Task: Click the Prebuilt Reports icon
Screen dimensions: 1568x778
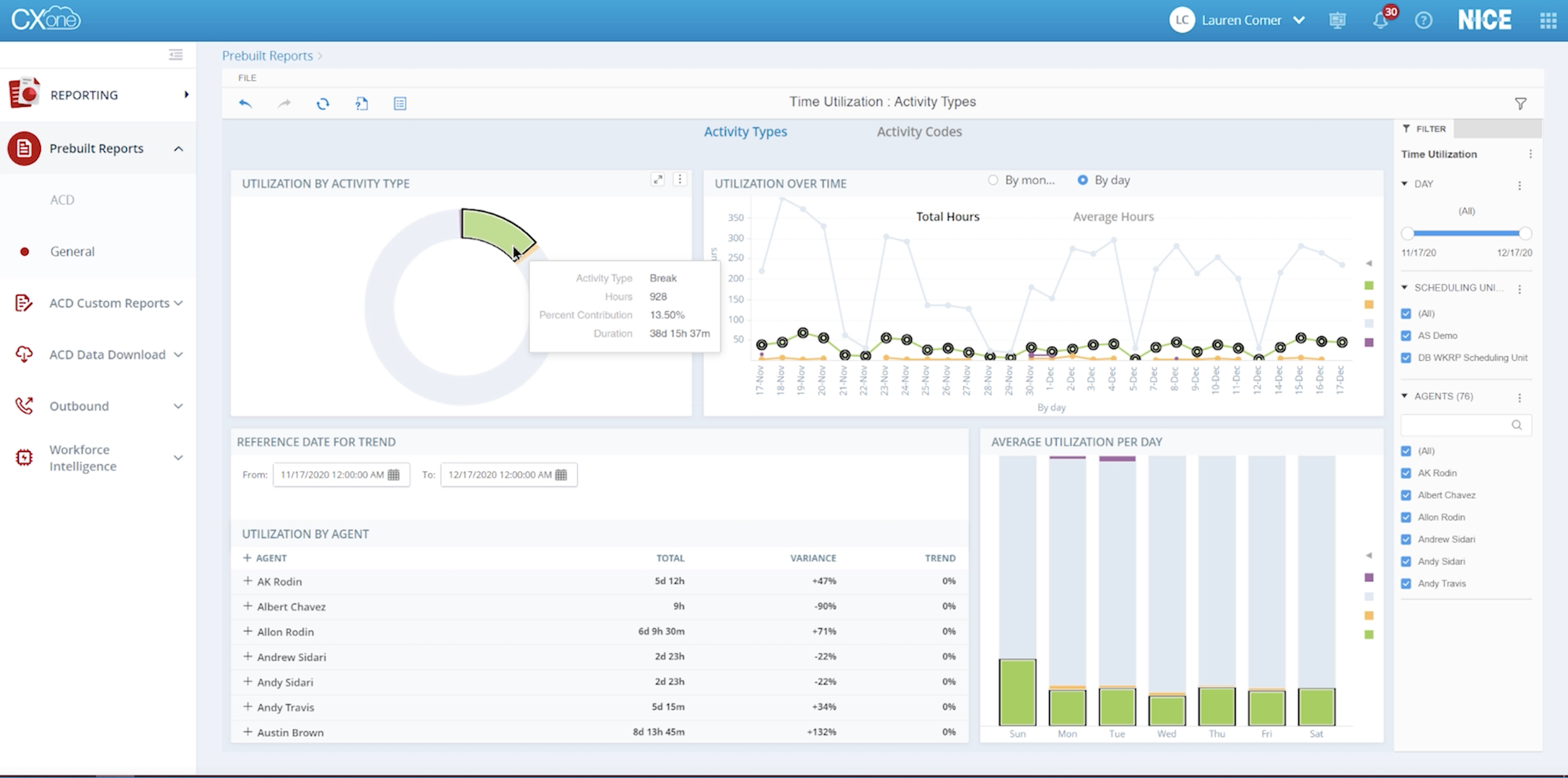Action: (24, 148)
